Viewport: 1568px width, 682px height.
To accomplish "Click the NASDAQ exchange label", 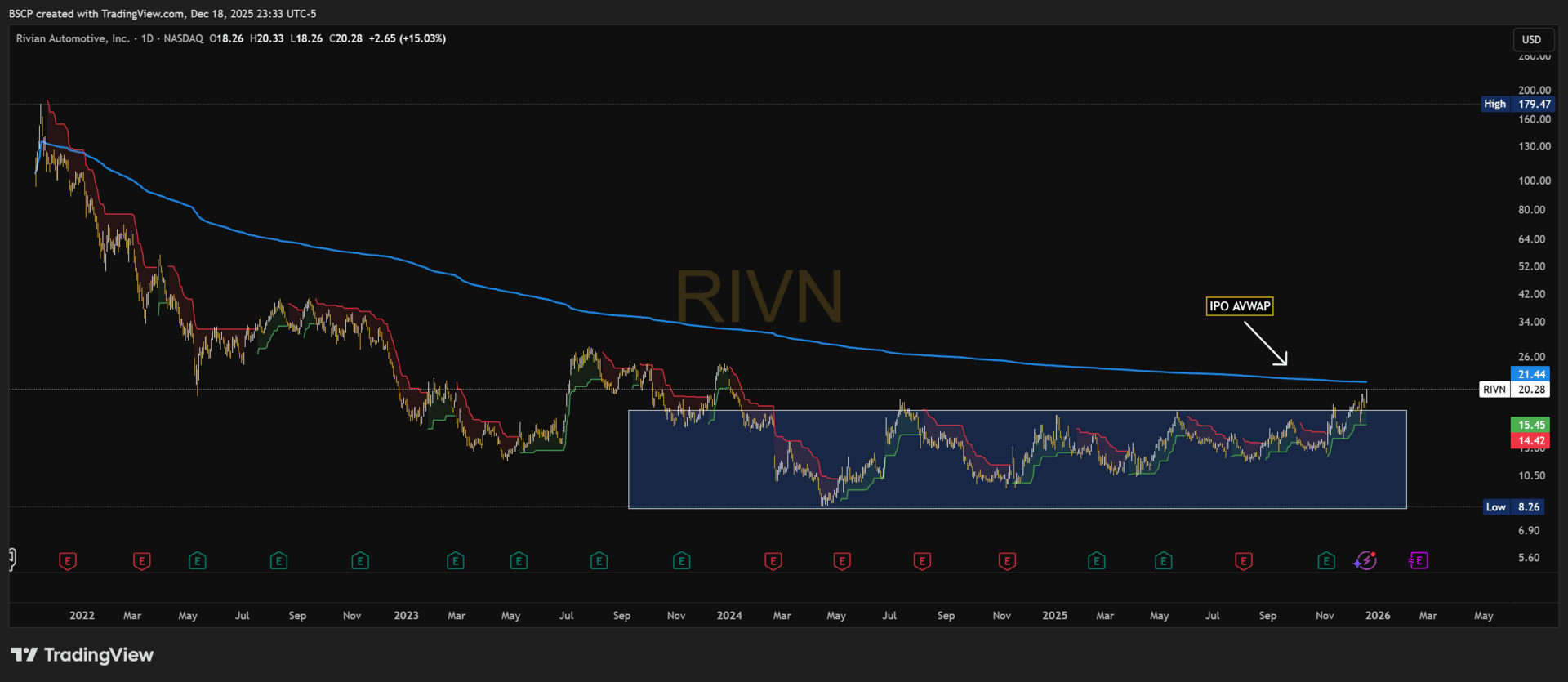I will [x=183, y=38].
